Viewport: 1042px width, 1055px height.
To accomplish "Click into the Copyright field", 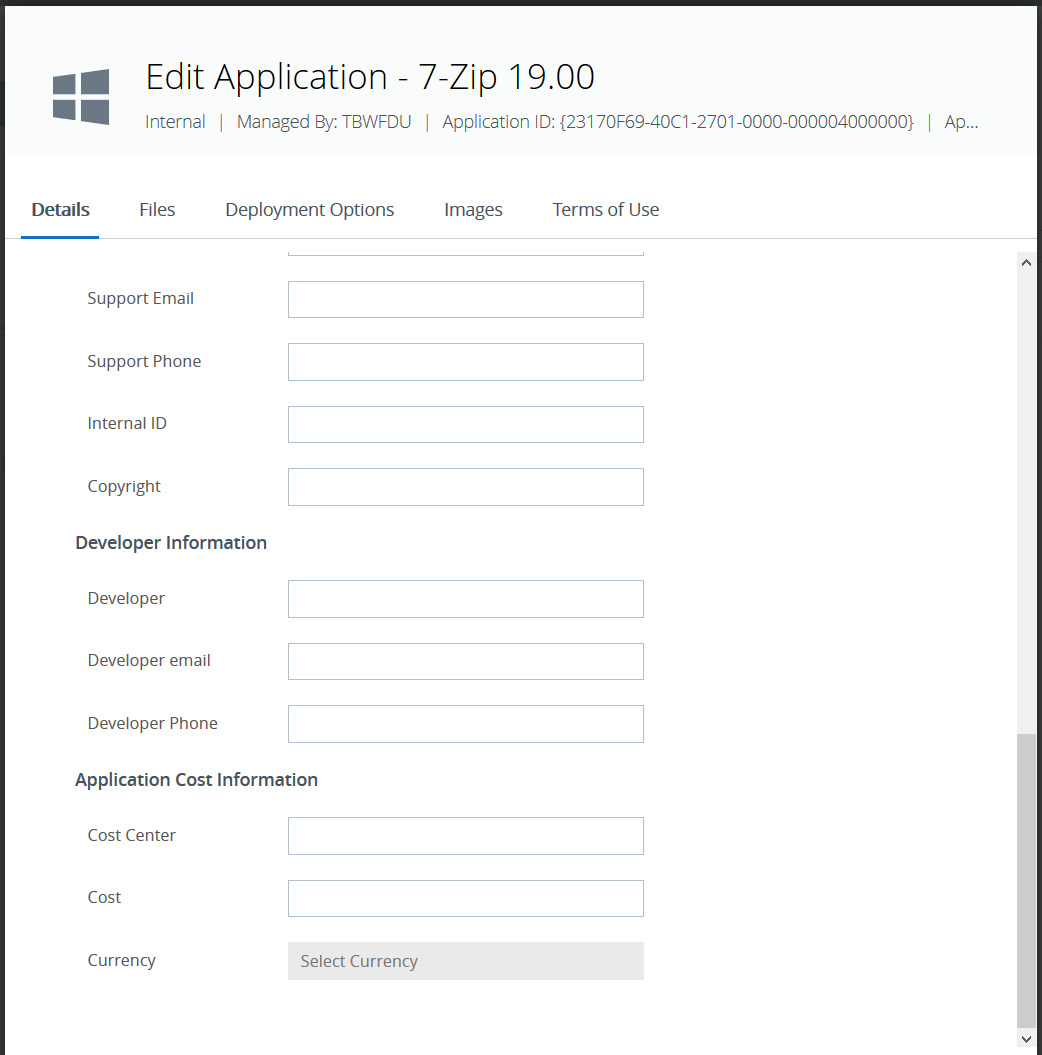I will (x=466, y=487).
